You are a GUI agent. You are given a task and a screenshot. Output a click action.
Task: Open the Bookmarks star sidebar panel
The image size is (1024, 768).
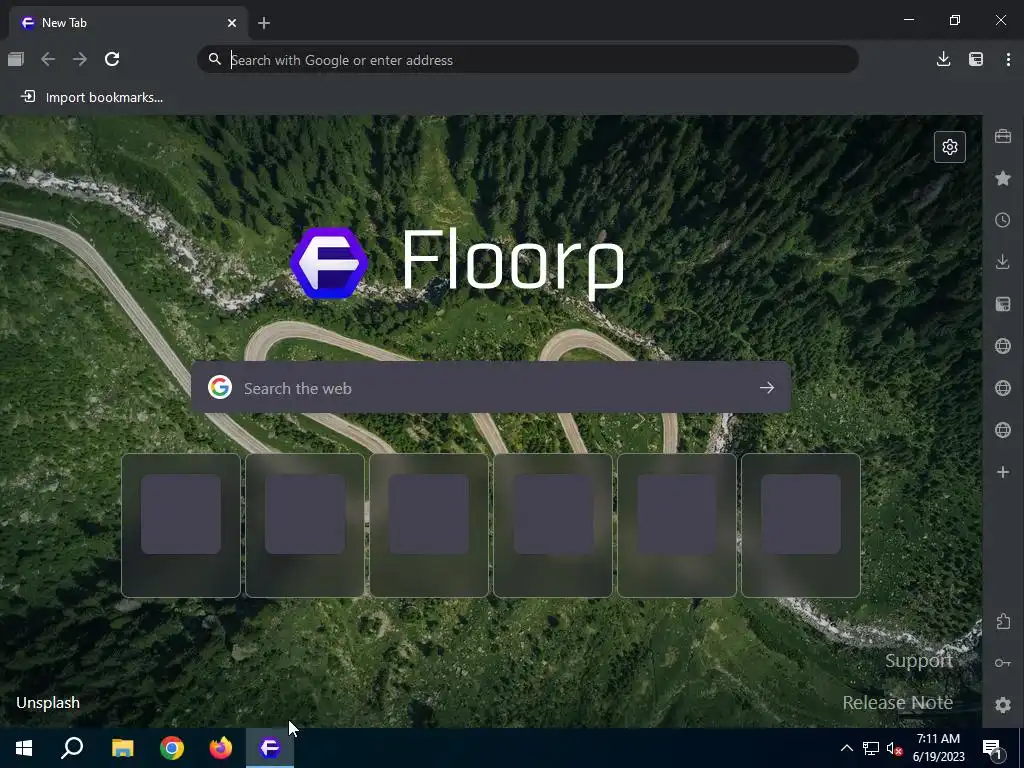point(1003,178)
